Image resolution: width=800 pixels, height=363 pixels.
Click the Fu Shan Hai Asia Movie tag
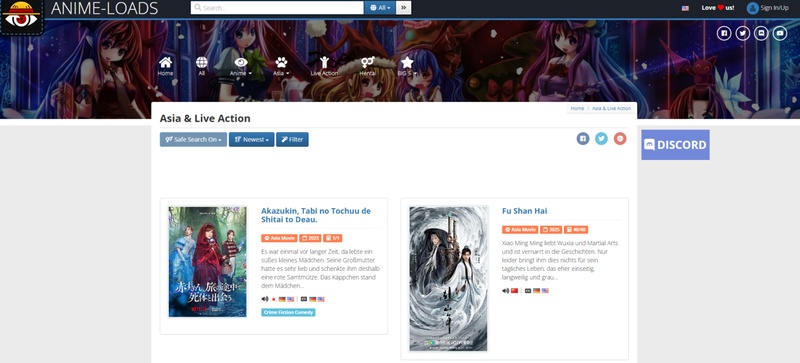tap(520, 230)
